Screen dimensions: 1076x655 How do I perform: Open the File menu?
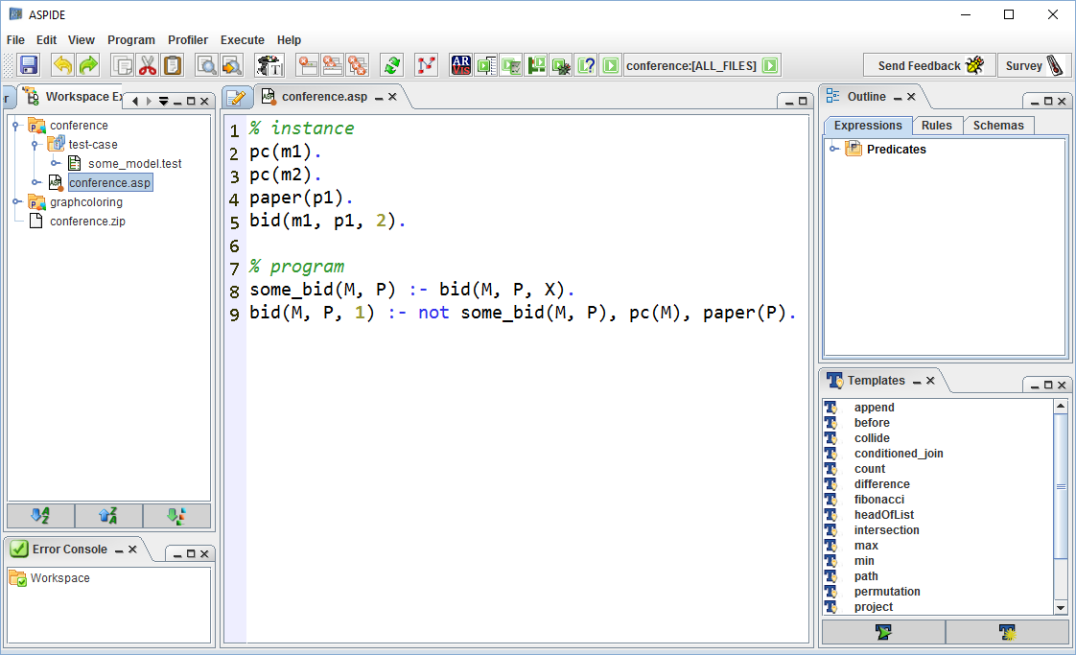point(15,40)
